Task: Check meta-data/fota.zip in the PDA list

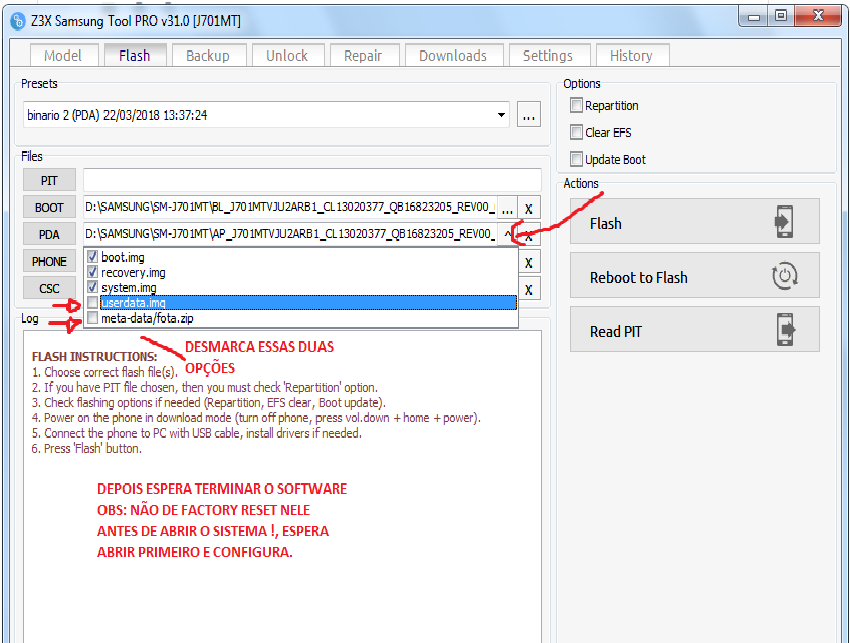Action: click(93, 318)
